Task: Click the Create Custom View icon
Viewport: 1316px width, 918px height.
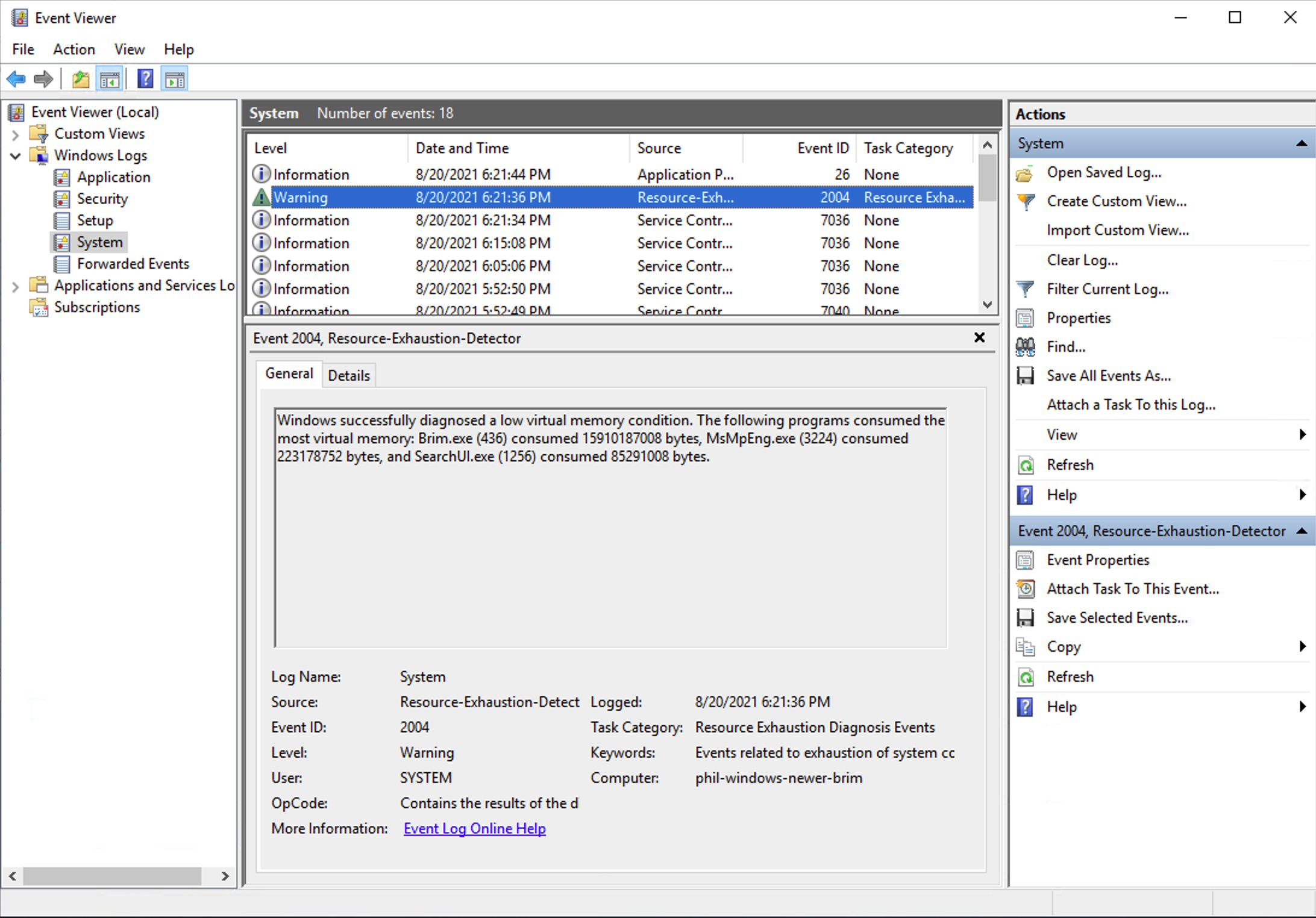Action: 1025,201
